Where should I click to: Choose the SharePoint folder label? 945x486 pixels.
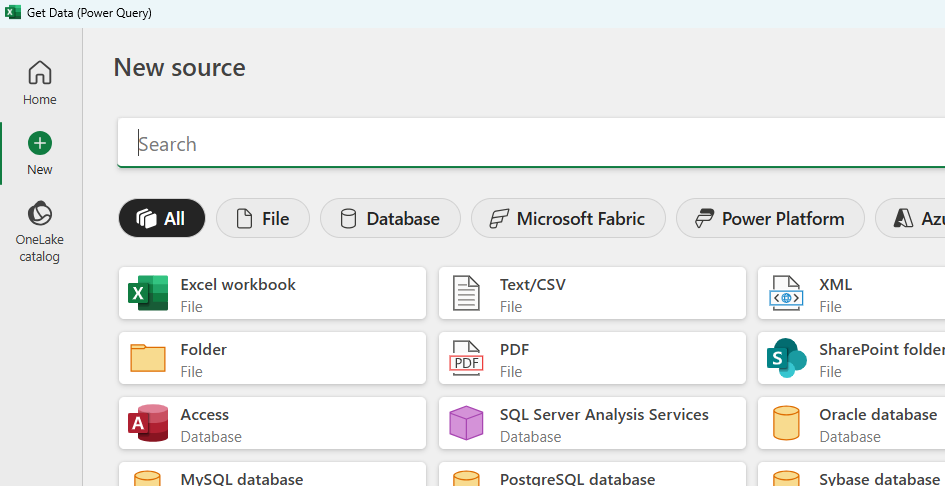click(x=882, y=349)
